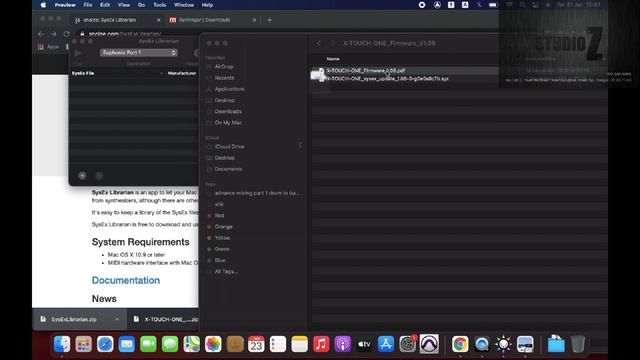The image size is (640, 360).
Task: Open the Mail dock icon
Action: 127,344
